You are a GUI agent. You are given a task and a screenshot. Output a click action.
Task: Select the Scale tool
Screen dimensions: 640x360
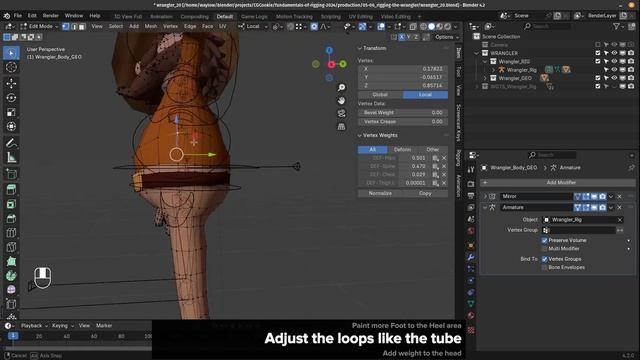point(11,112)
